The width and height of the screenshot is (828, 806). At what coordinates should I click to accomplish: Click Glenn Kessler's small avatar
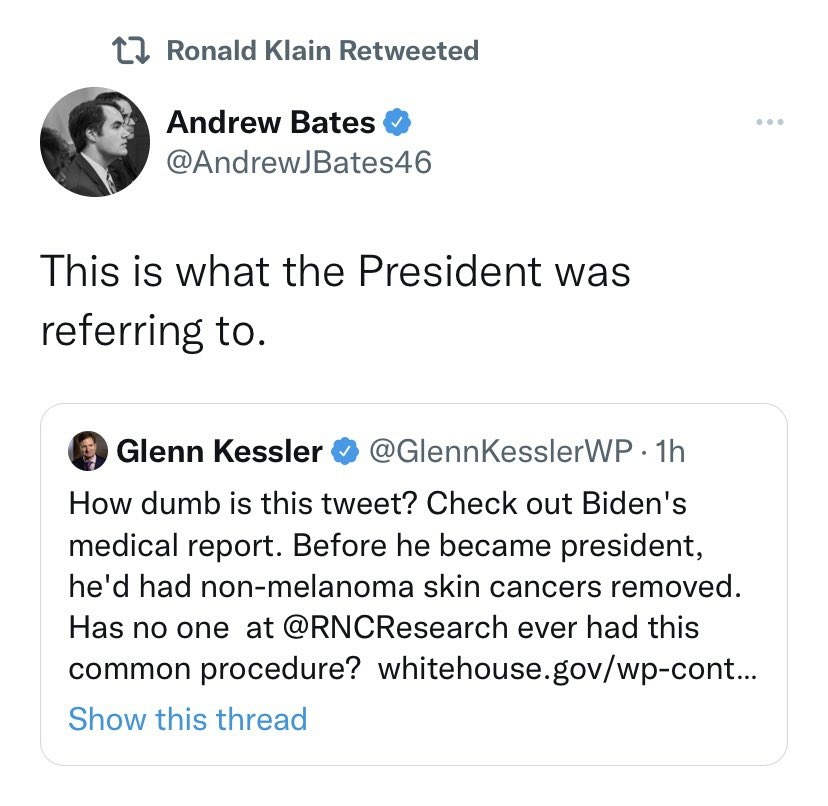coord(87,452)
